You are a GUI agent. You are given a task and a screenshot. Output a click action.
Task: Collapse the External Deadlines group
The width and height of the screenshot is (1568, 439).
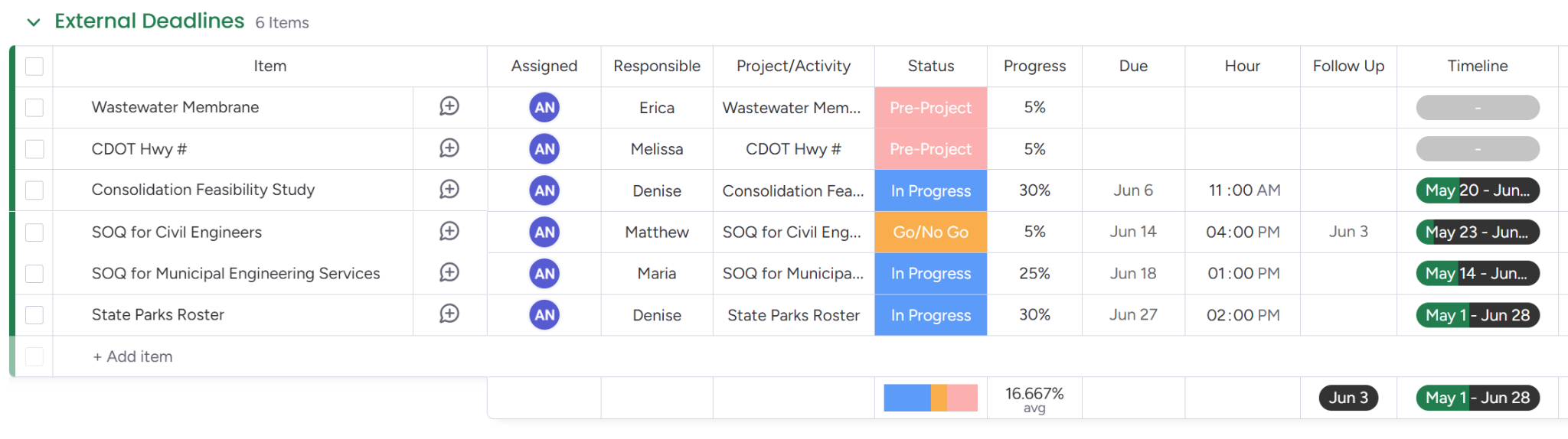(34, 22)
